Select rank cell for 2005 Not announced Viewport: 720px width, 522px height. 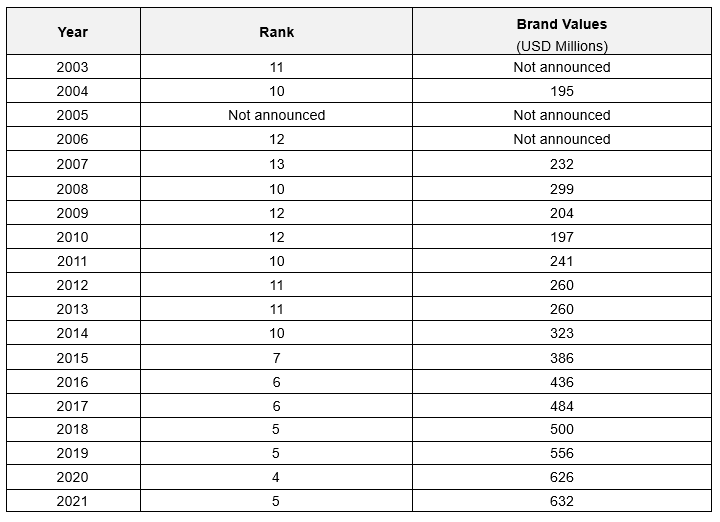tap(276, 115)
